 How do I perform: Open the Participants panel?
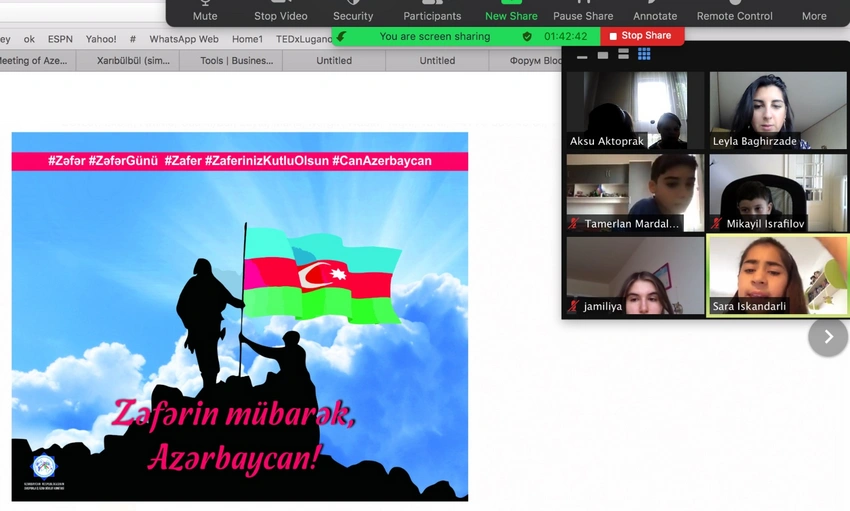click(x=432, y=11)
